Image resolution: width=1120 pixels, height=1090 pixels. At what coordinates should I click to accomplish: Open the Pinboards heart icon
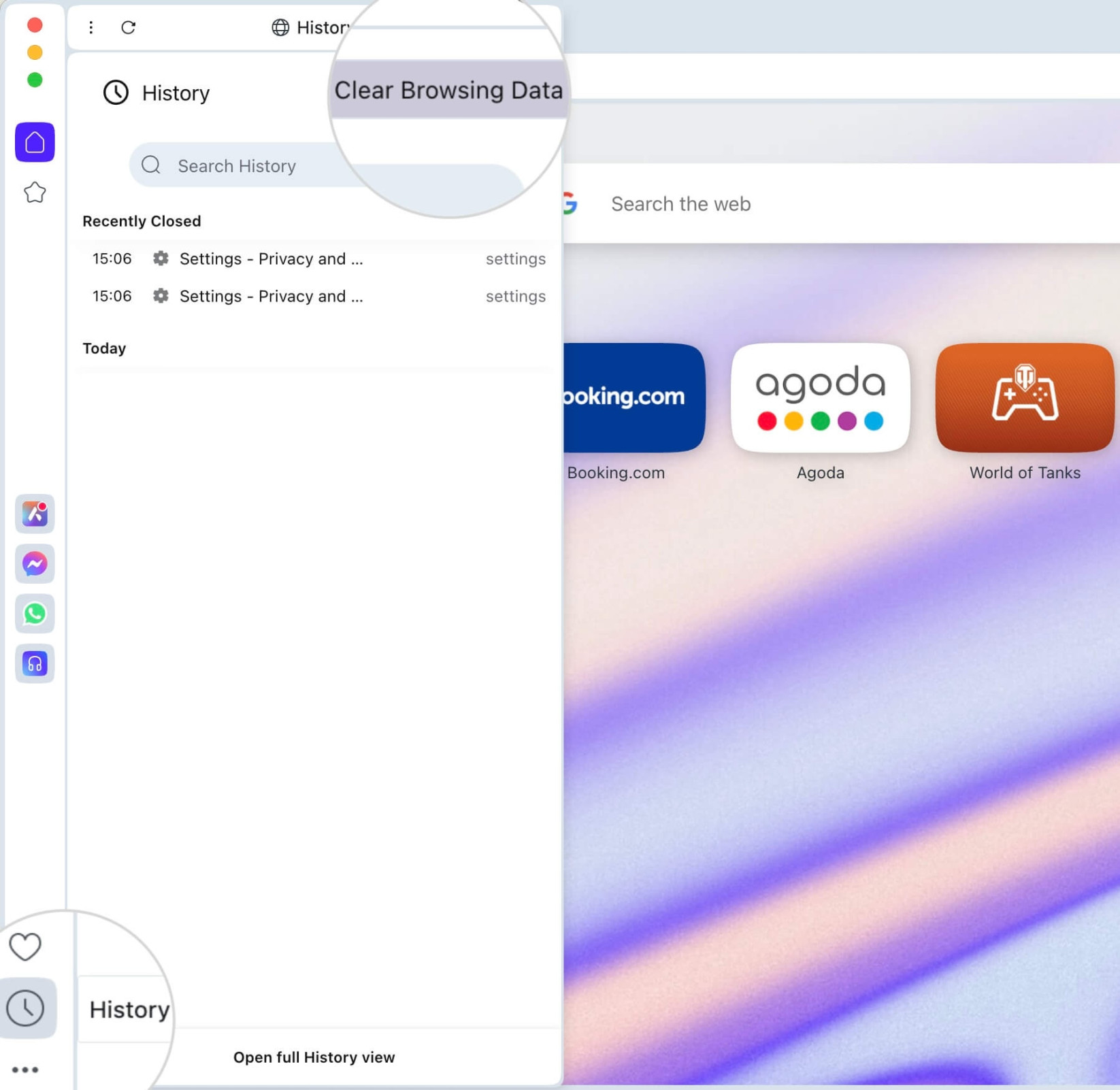[x=25, y=946]
